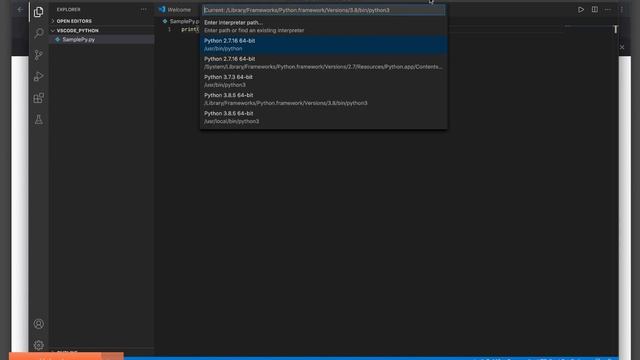
Task: Click the back arrow at top left
Action: [20, 9]
